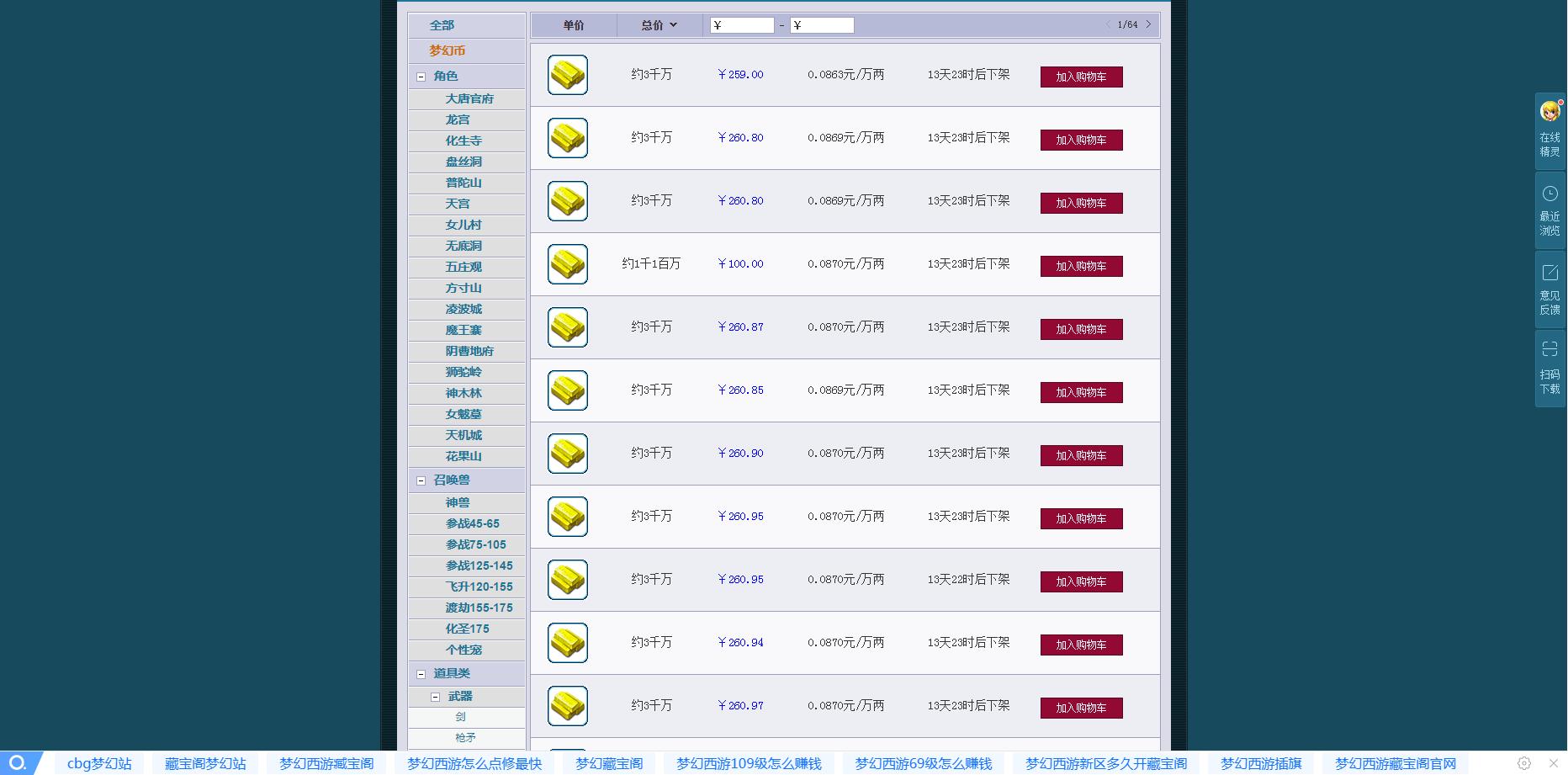Open the 大唐官府 category link
1568x775 pixels.
(x=469, y=98)
